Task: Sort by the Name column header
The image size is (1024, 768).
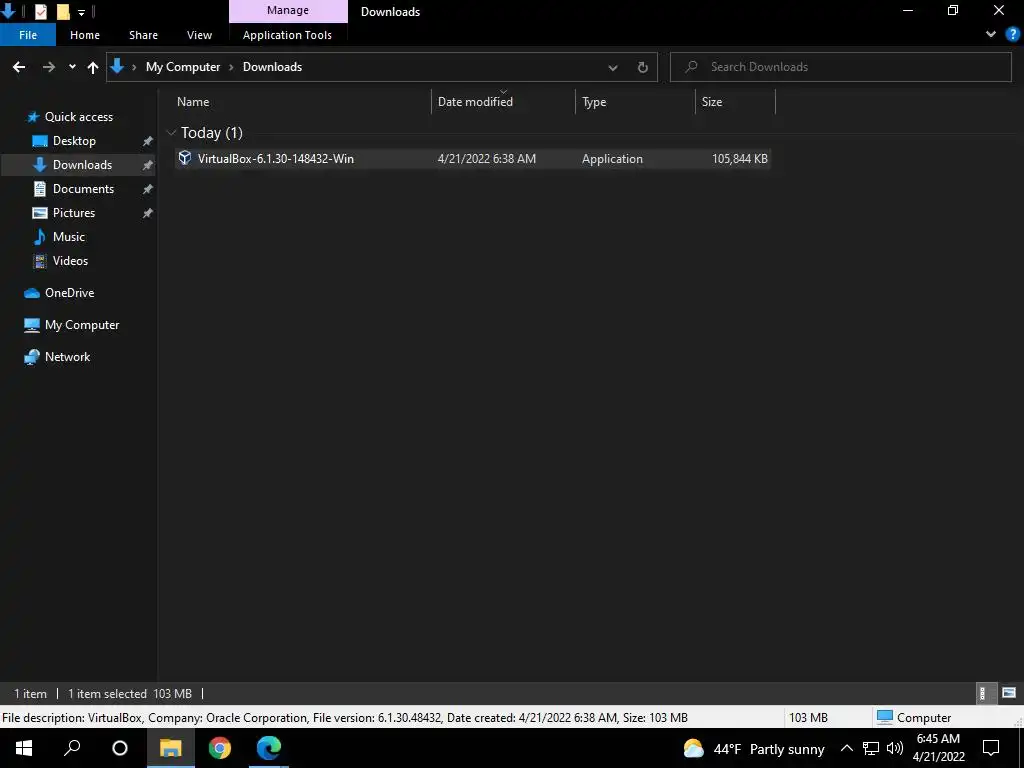Action: 193,102
